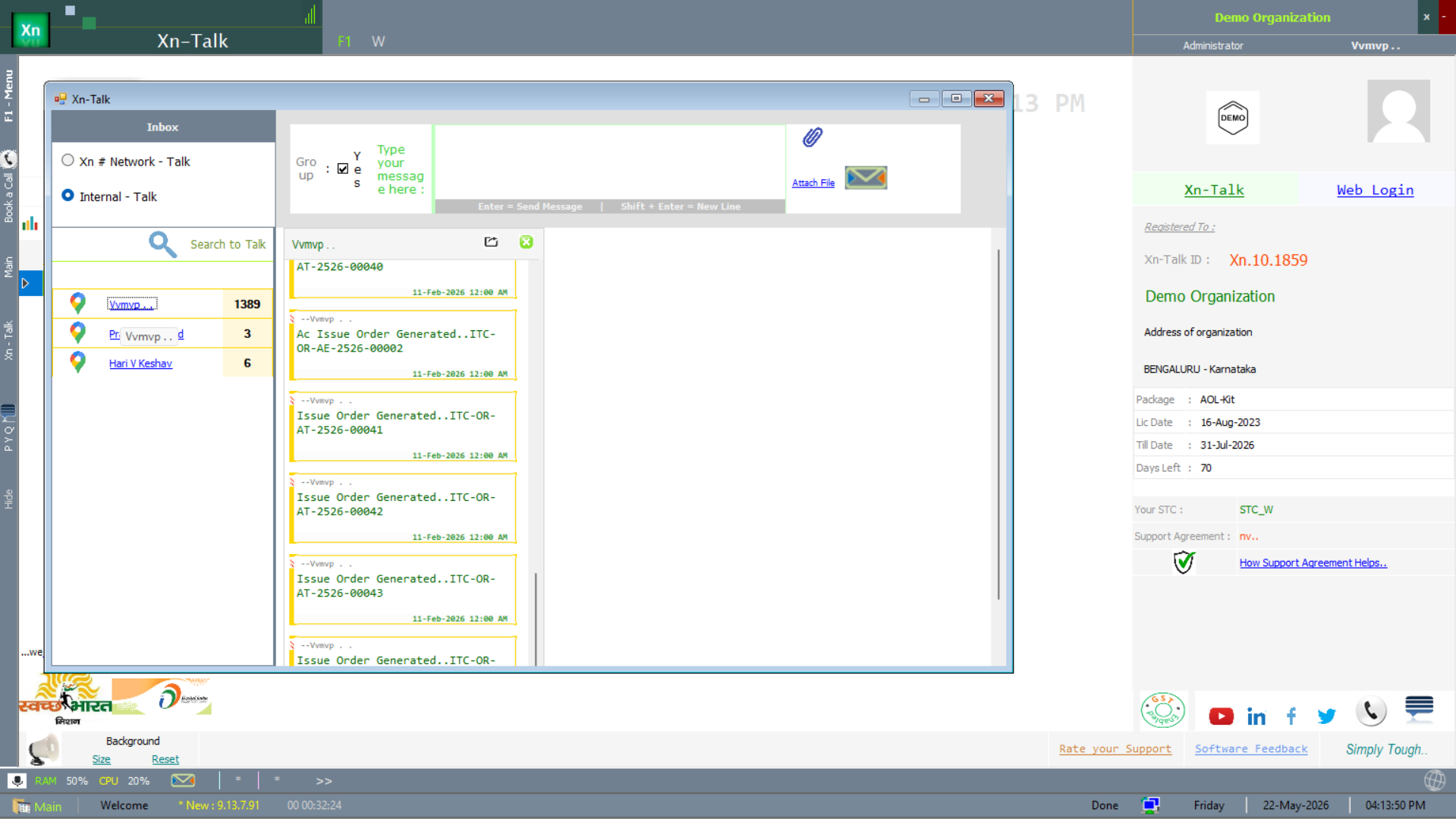The width and height of the screenshot is (1456, 819).
Task: Click the megaphone icon near Background
Action: (x=43, y=749)
